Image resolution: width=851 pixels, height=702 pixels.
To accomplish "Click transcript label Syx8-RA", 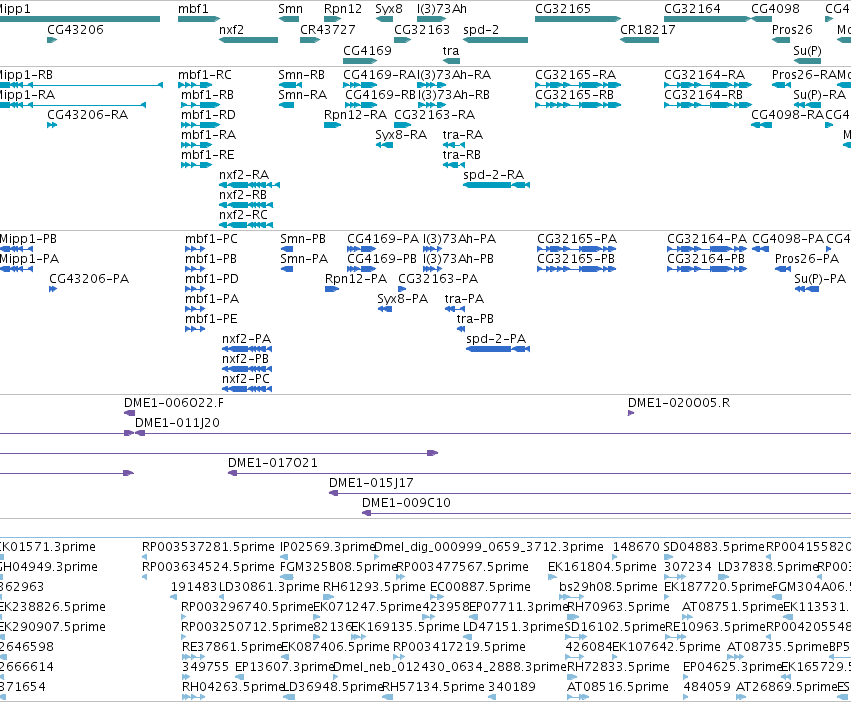I will 401,135.
